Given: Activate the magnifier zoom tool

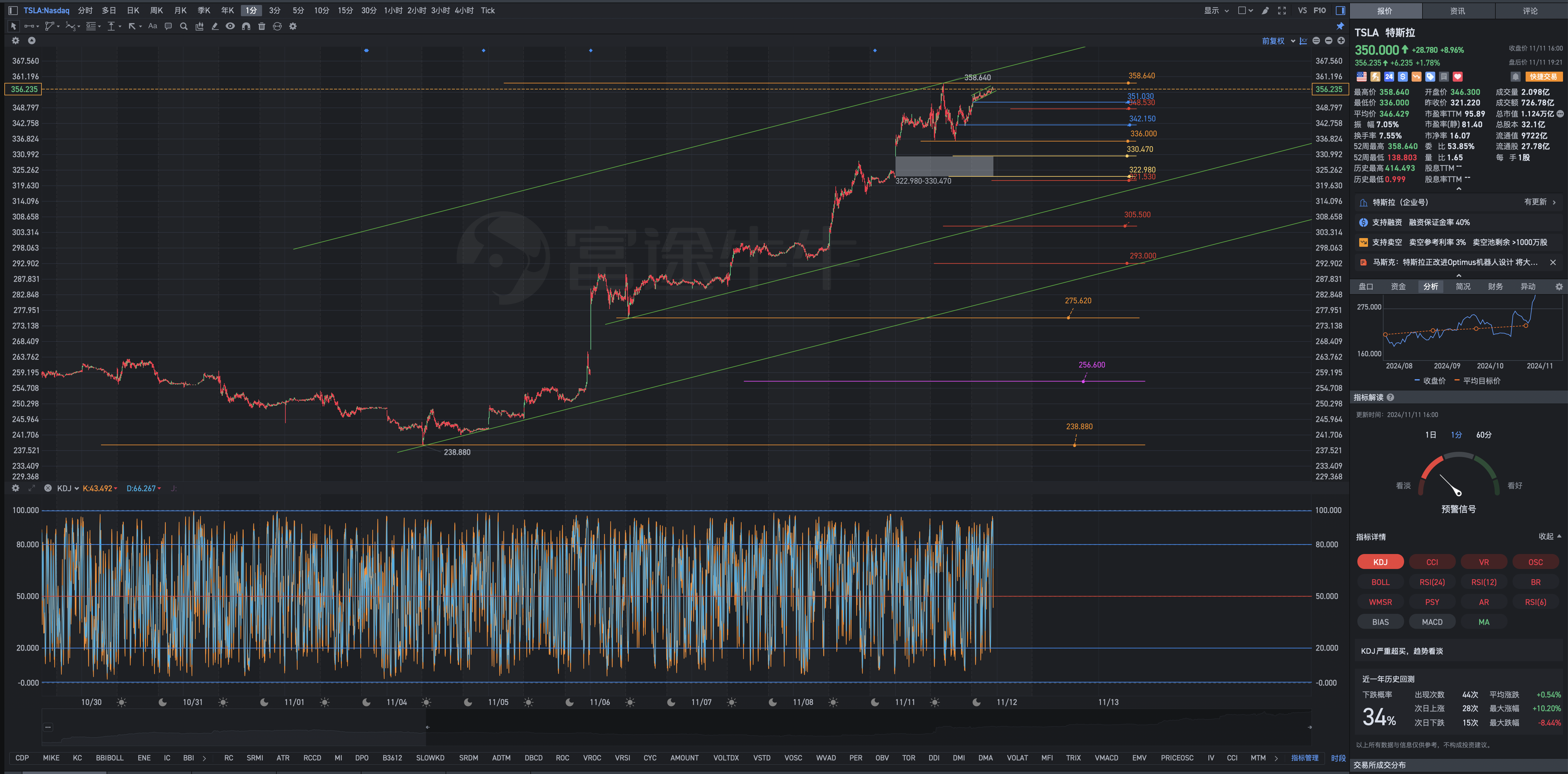Looking at the screenshot, I should (184, 26).
